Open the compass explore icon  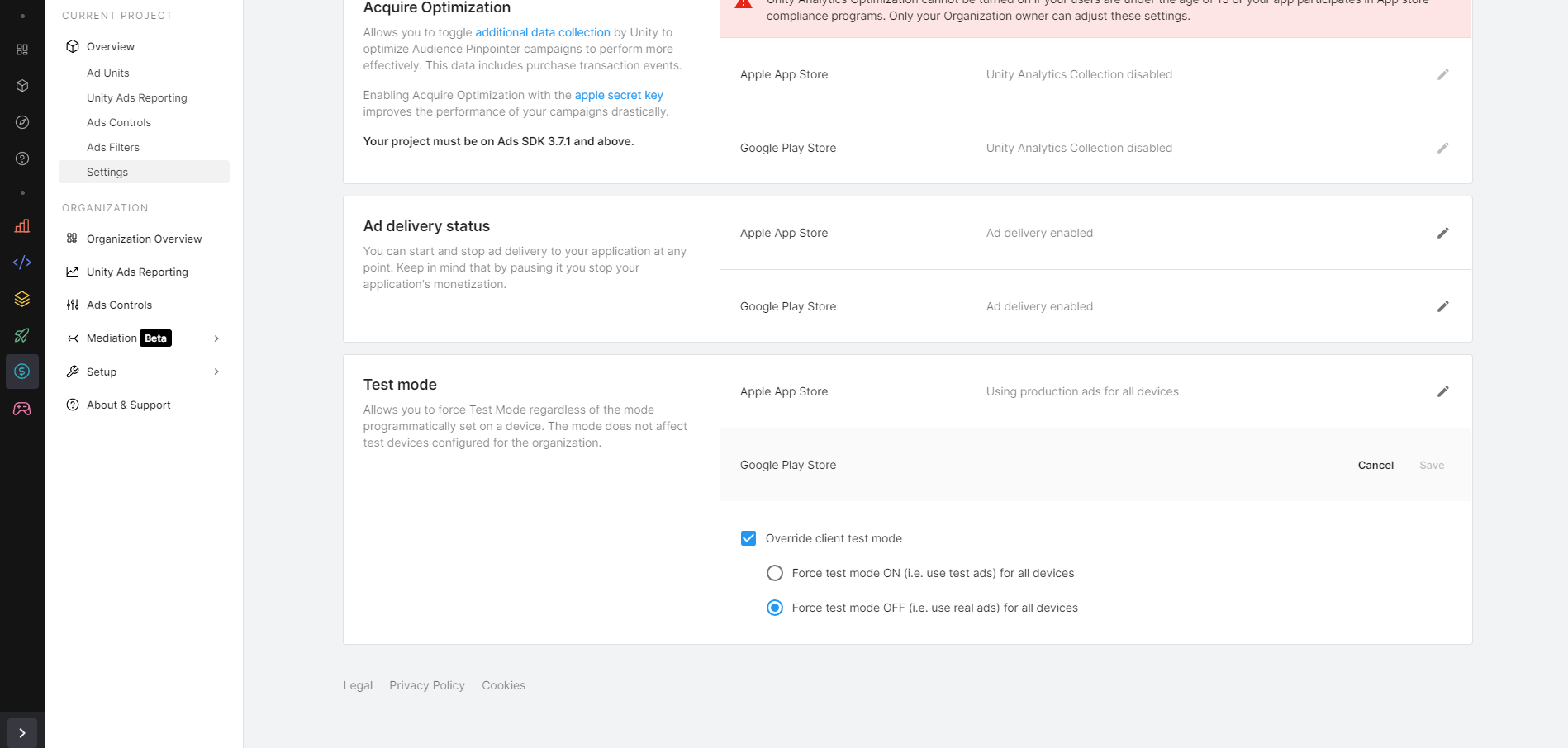tap(22, 122)
